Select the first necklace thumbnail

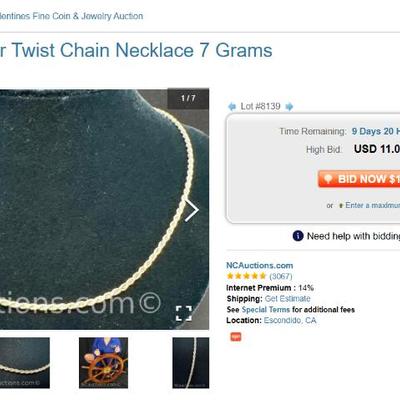click(25, 363)
